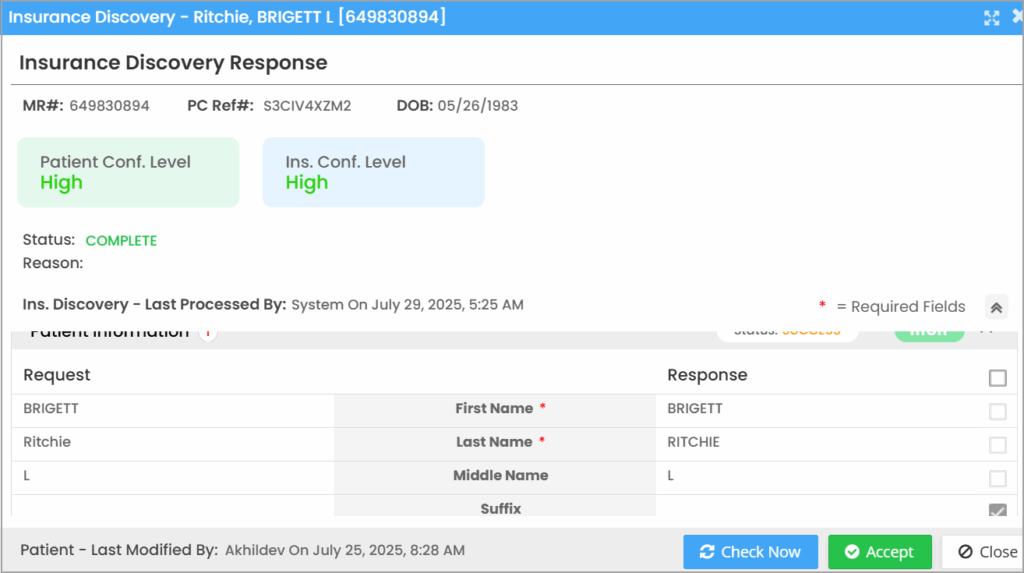Image resolution: width=1024 pixels, height=573 pixels.
Task: Select the COMPLETE status text
Action: click(121, 241)
